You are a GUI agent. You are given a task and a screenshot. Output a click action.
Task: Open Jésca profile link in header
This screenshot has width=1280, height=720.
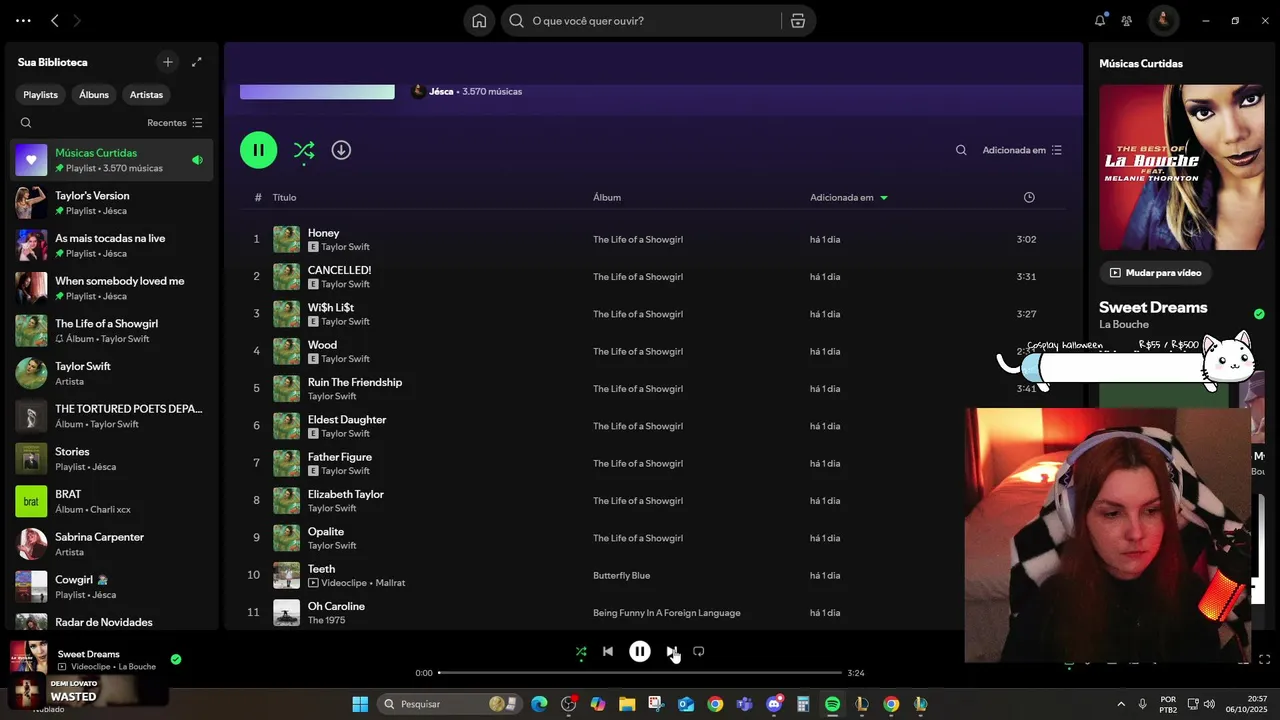point(441,91)
